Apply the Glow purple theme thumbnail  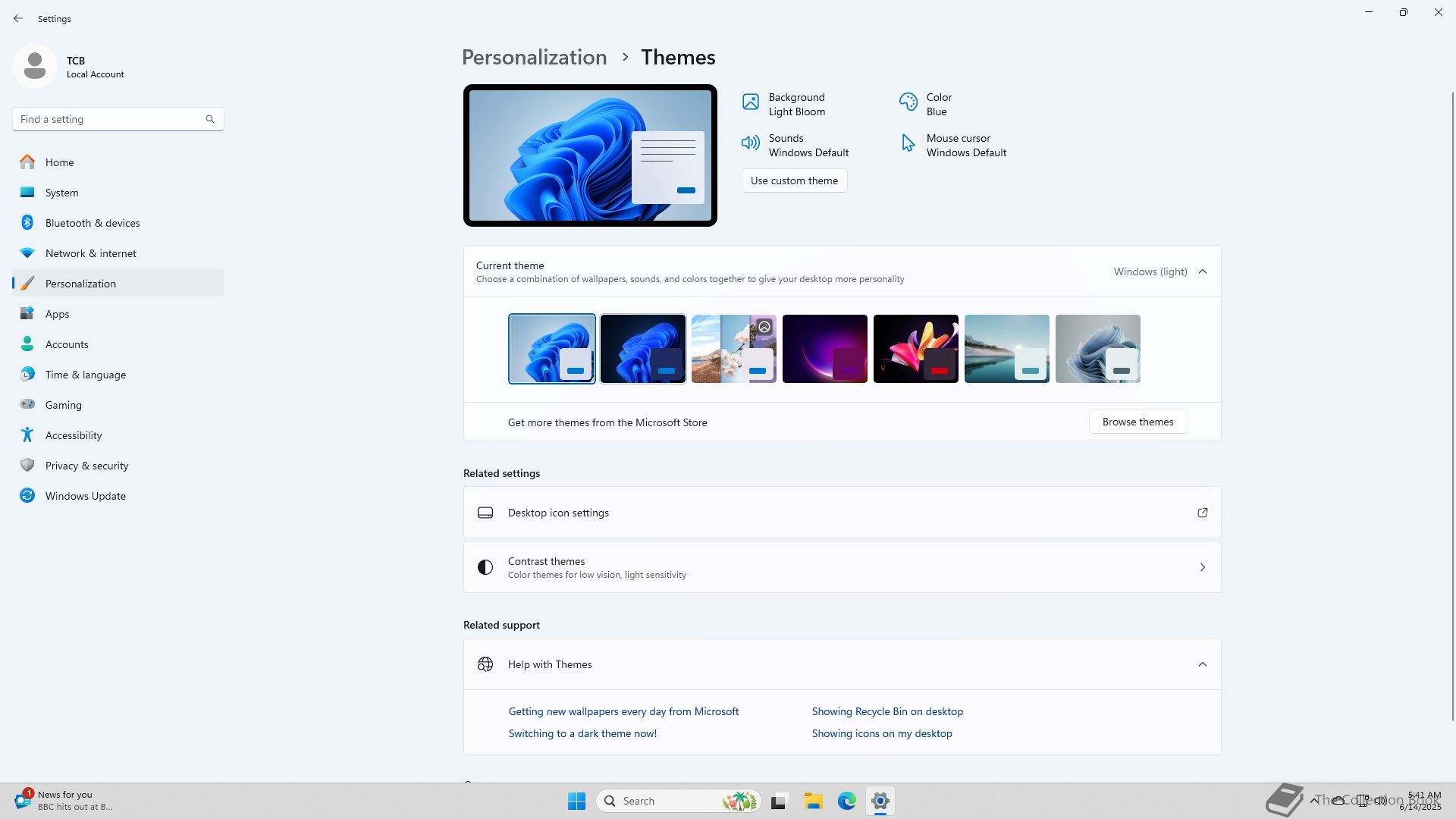pos(824,349)
